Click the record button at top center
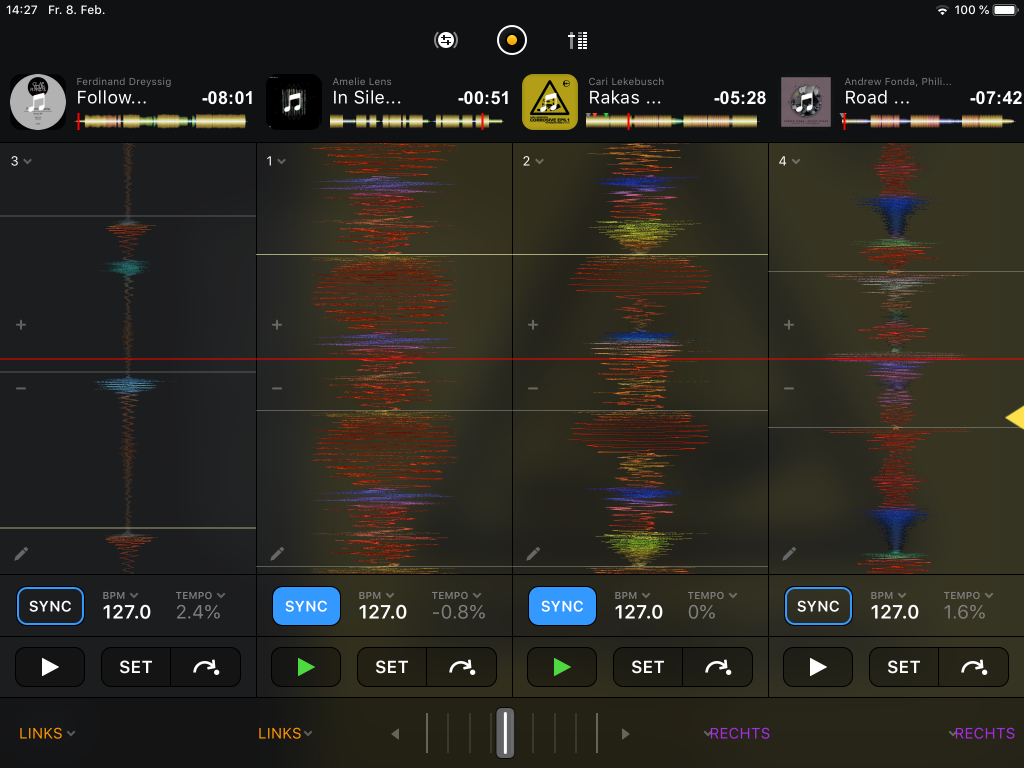Image resolution: width=1024 pixels, height=768 pixels. click(x=511, y=40)
